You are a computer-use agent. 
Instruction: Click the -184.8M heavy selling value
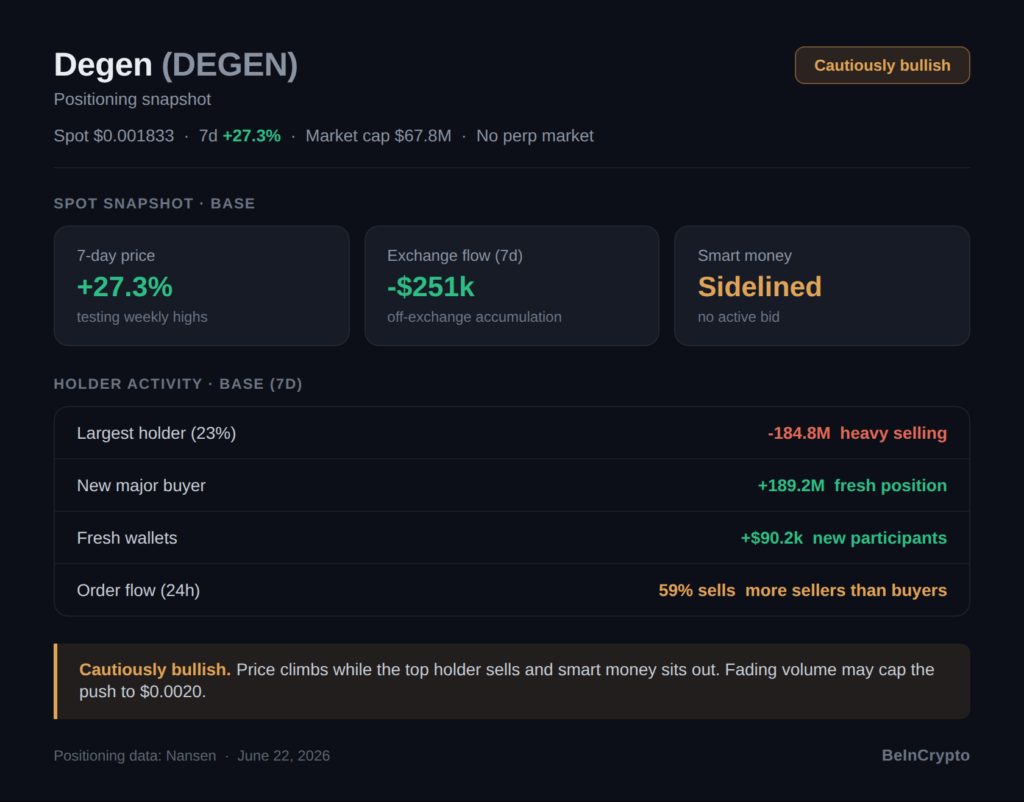click(857, 433)
